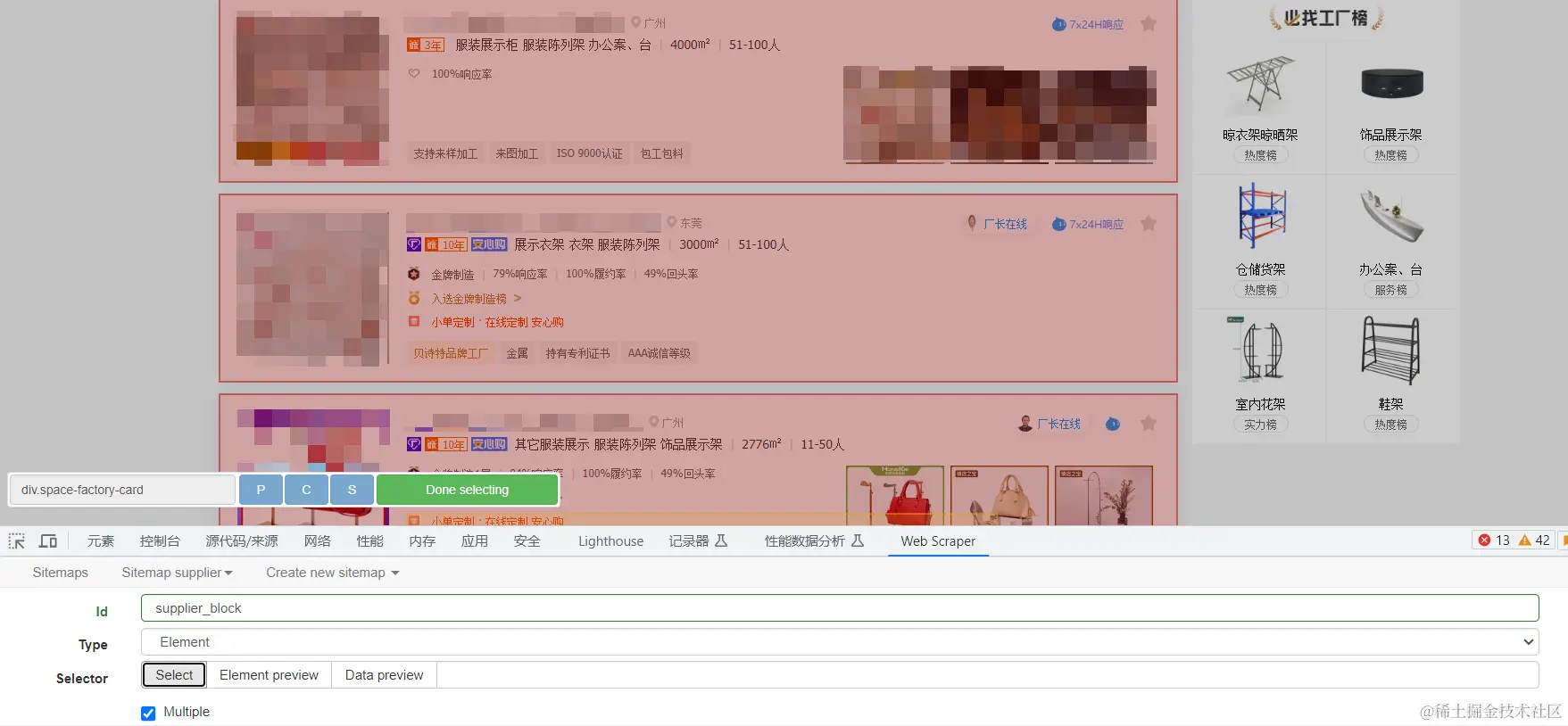This screenshot has width=1568, height=726.
Task: Click the 安心购 badge on the Dongguan card
Action: 489,244
